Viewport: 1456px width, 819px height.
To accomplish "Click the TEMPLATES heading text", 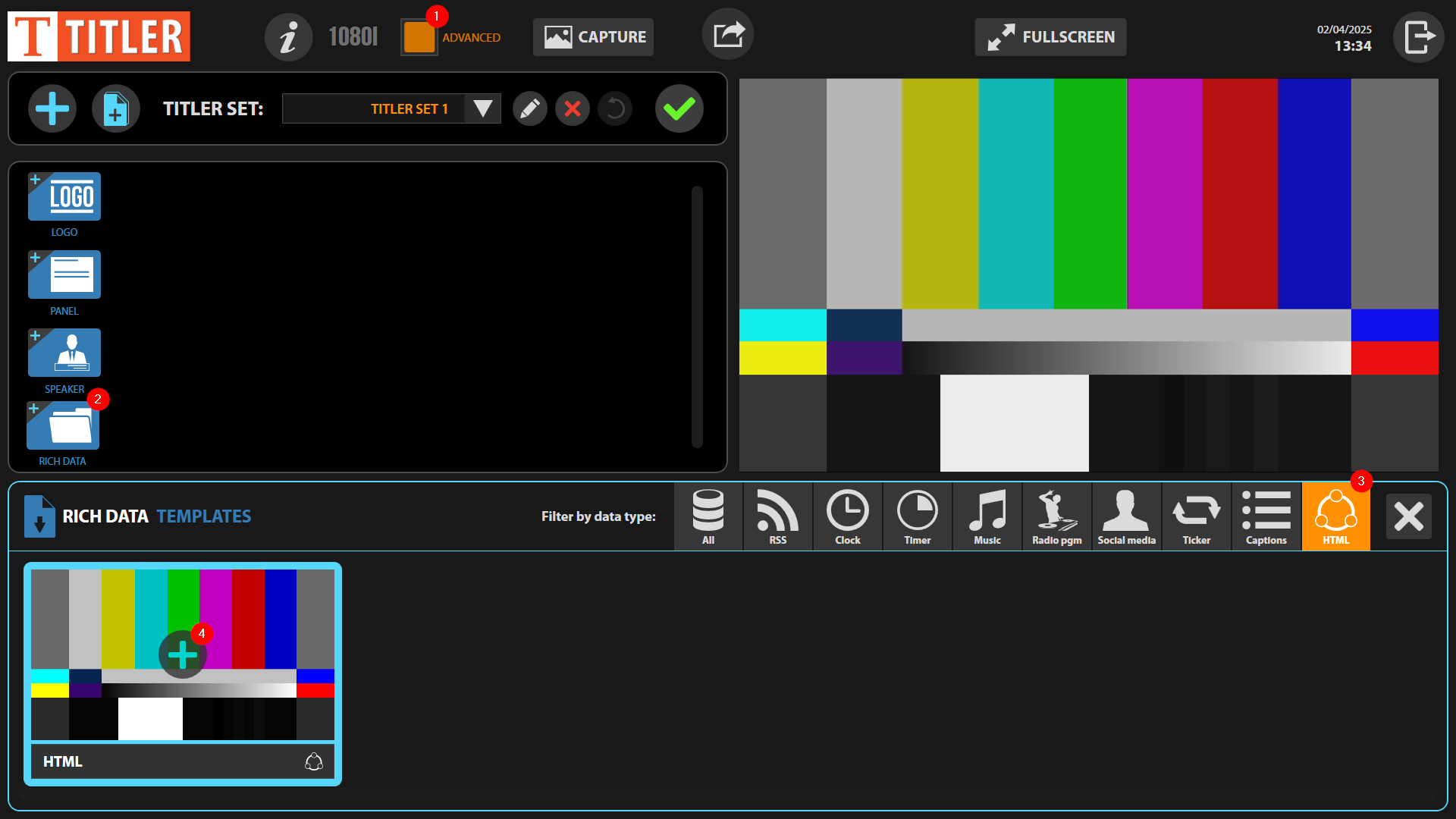I will (204, 516).
